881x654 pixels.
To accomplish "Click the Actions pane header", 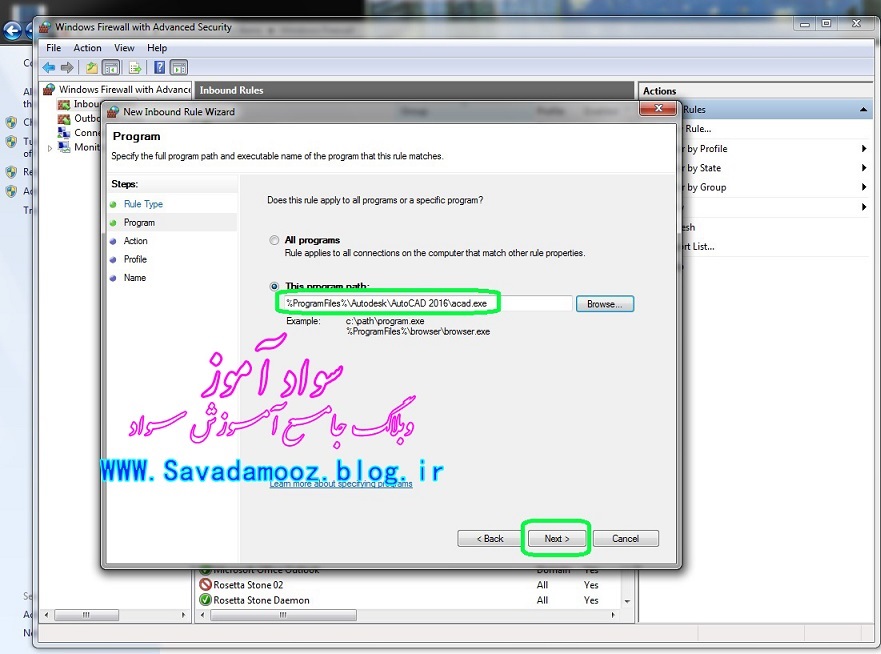I will pyautogui.click(x=756, y=90).
